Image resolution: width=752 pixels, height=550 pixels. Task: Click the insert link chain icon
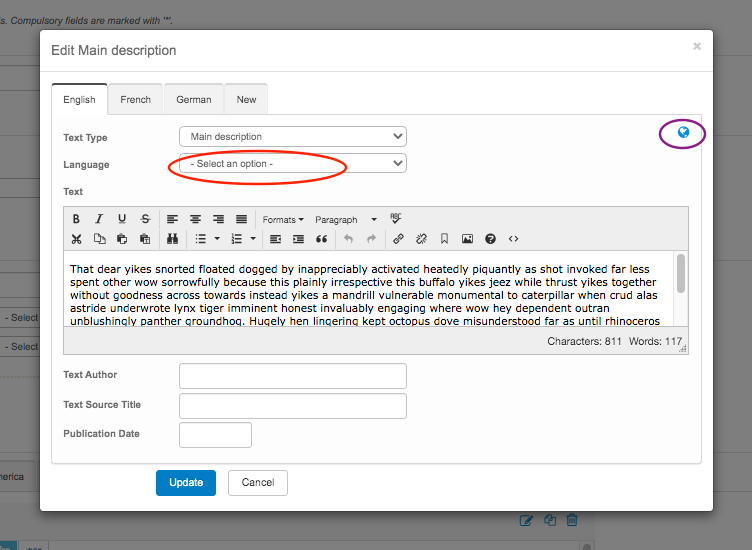(398, 239)
